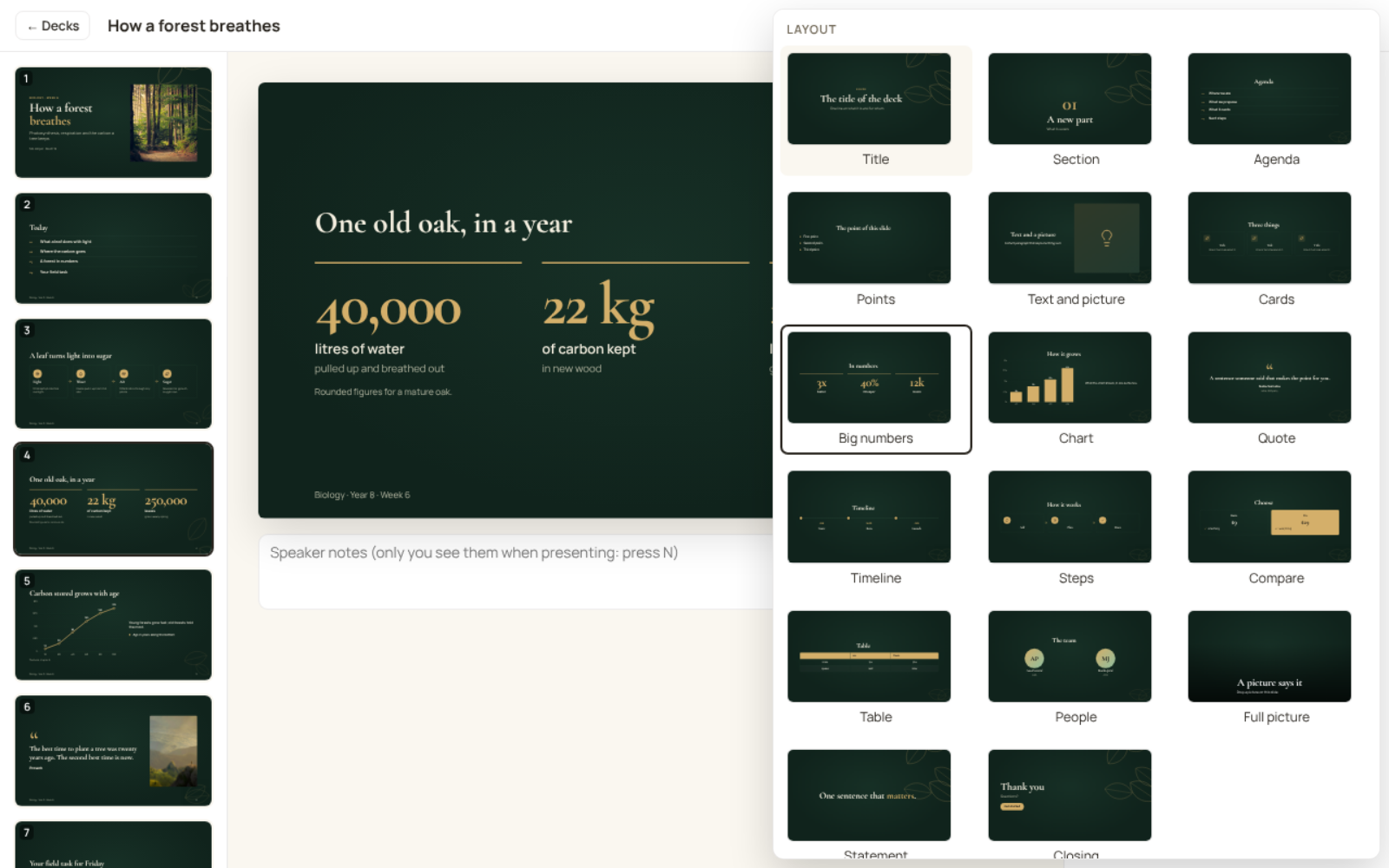
Task: Pick the Timeline layout
Action: [x=876, y=529]
